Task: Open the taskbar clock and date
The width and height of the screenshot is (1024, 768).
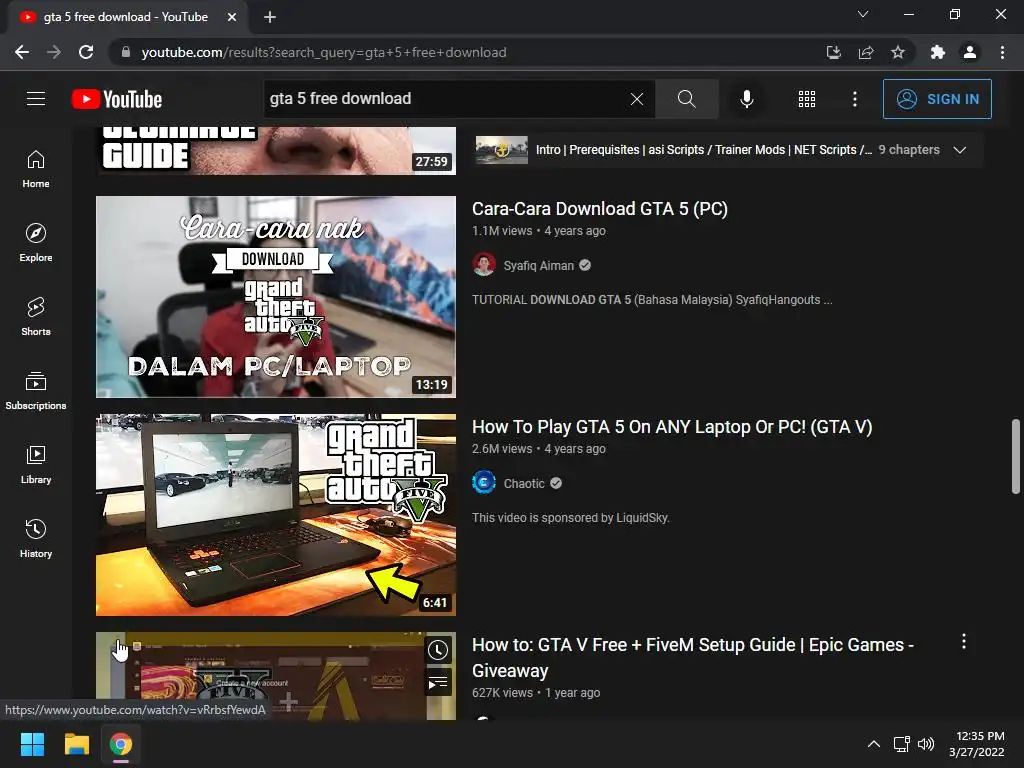Action: (x=977, y=744)
